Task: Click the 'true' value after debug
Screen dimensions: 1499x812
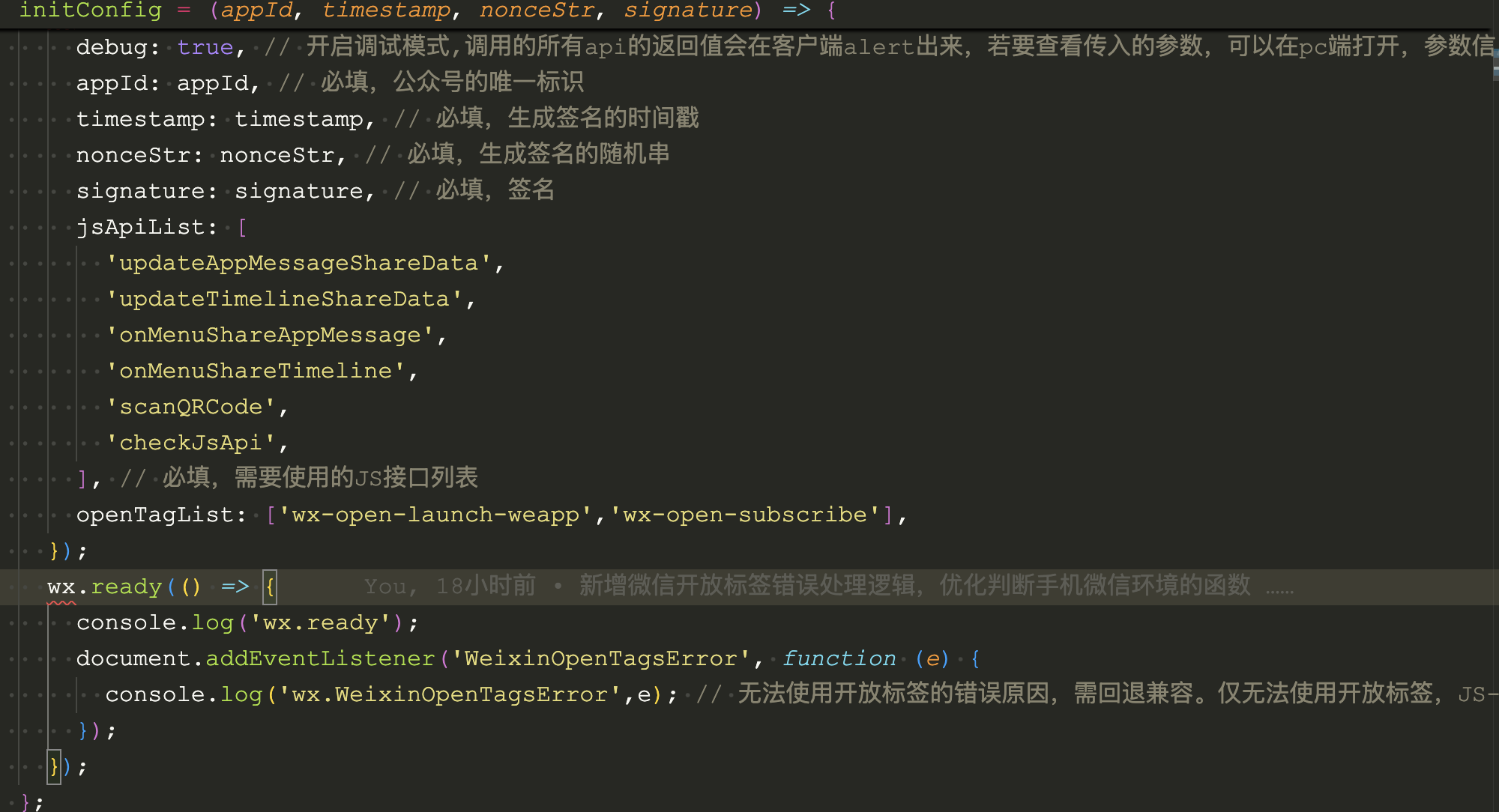Action: coord(205,48)
